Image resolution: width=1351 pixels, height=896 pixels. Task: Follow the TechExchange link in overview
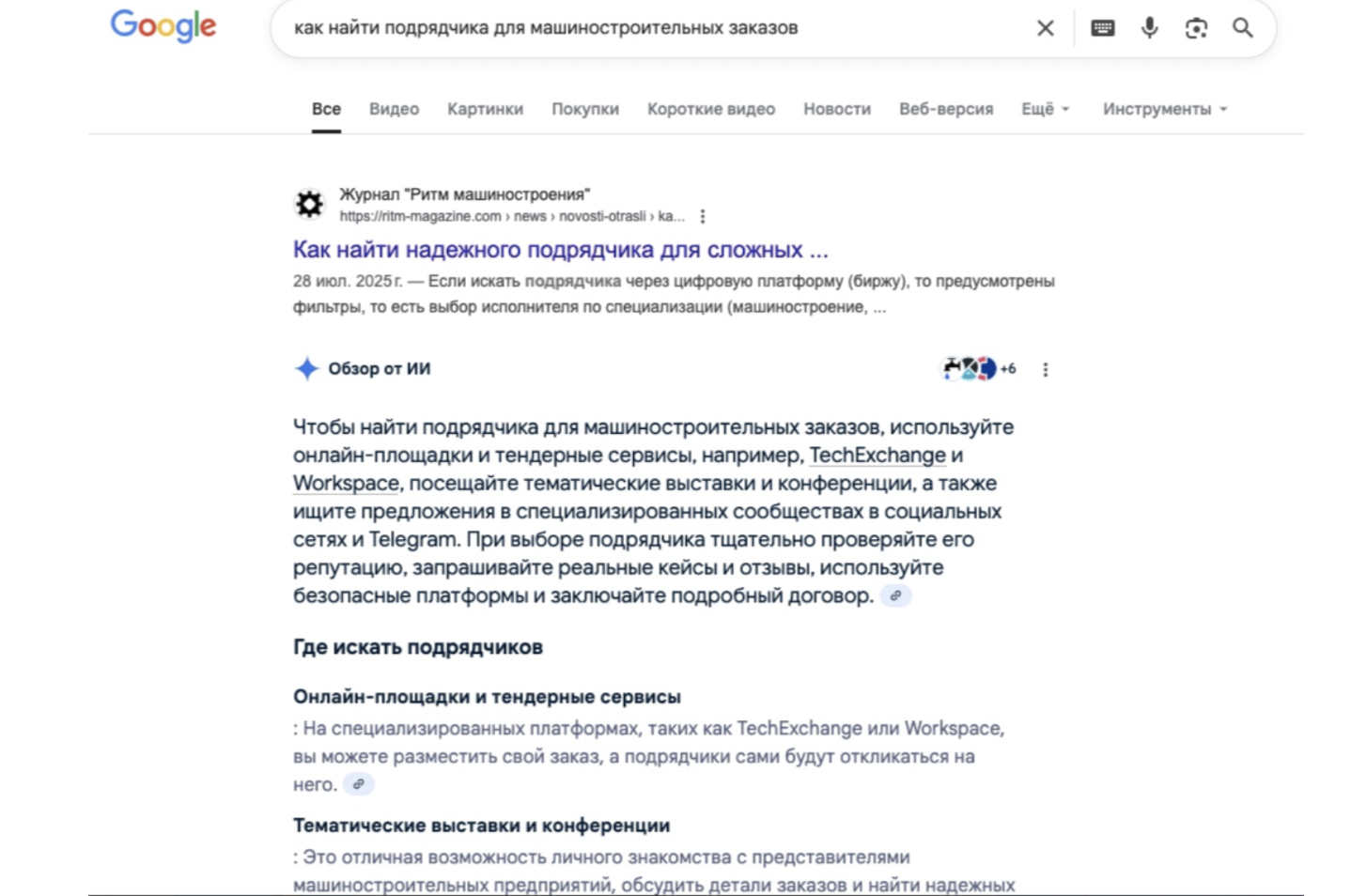(x=877, y=456)
